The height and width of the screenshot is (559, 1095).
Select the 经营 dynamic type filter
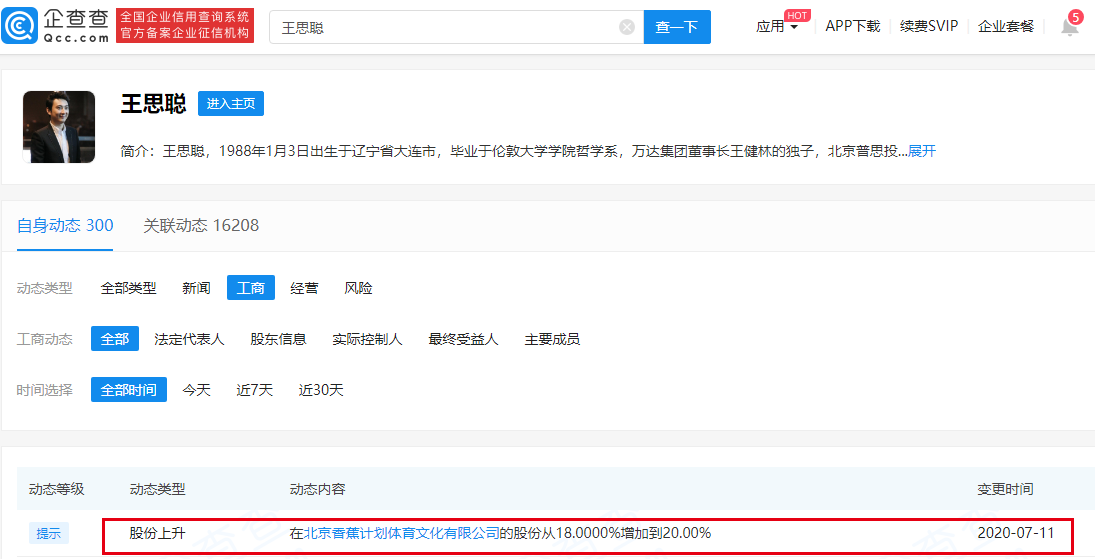tap(304, 288)
